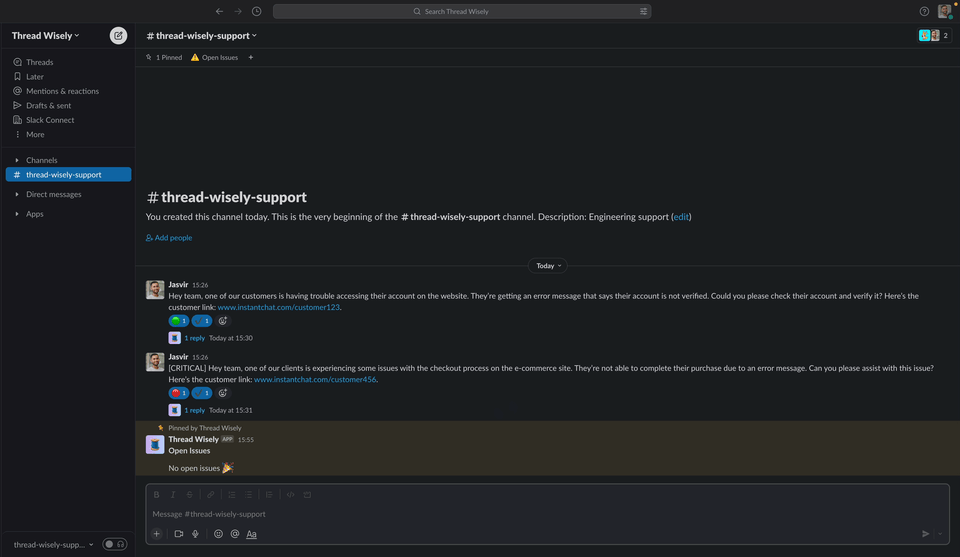Add a reaction to the first message
The height and width of the screenshot is (557, 960).
(x=223, y=321)
